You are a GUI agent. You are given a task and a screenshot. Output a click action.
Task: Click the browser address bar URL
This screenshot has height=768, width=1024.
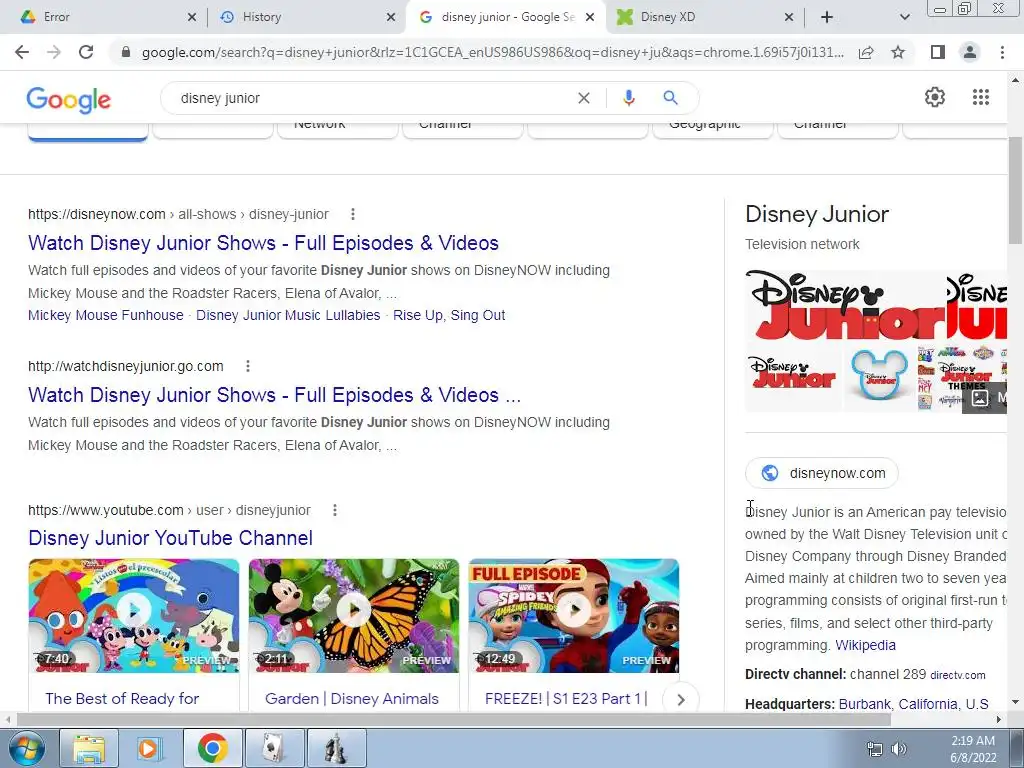tap(492, 52)
